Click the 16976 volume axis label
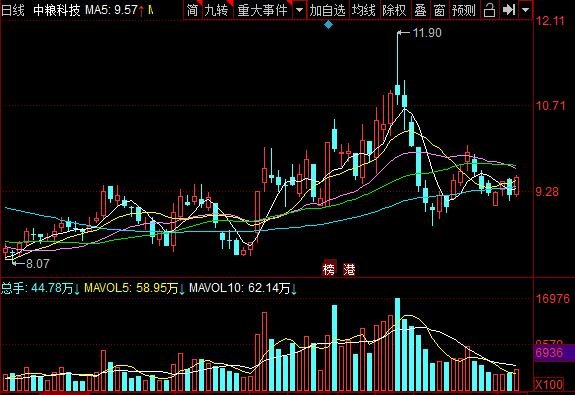The width and height of the screenshot is (575, 395). tap(553, 299)
